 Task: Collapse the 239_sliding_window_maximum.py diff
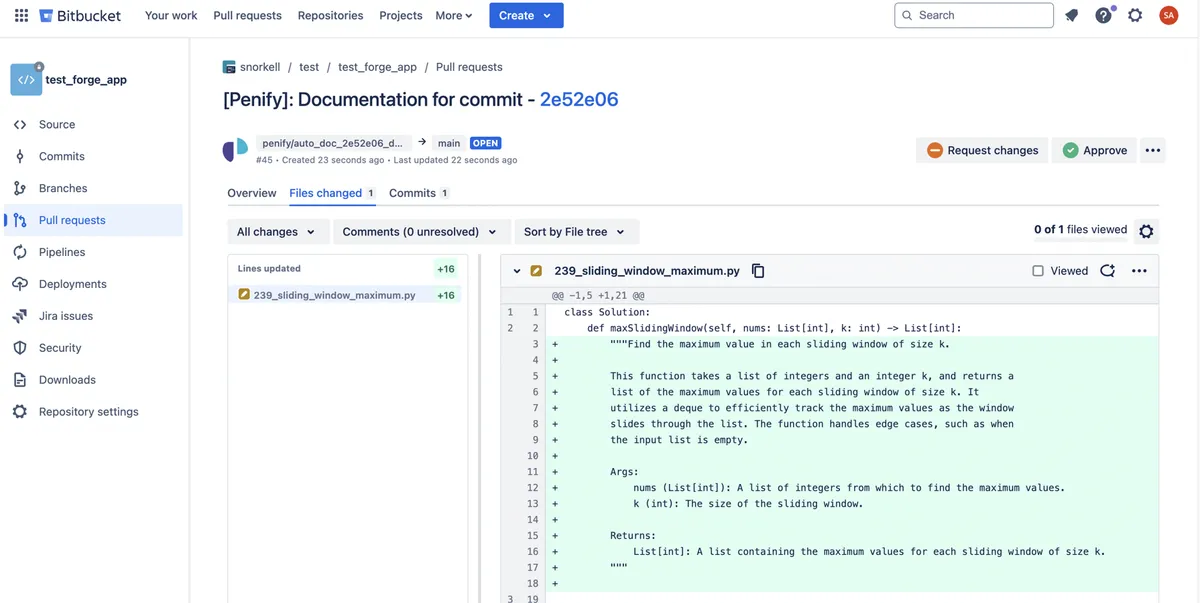517,271
